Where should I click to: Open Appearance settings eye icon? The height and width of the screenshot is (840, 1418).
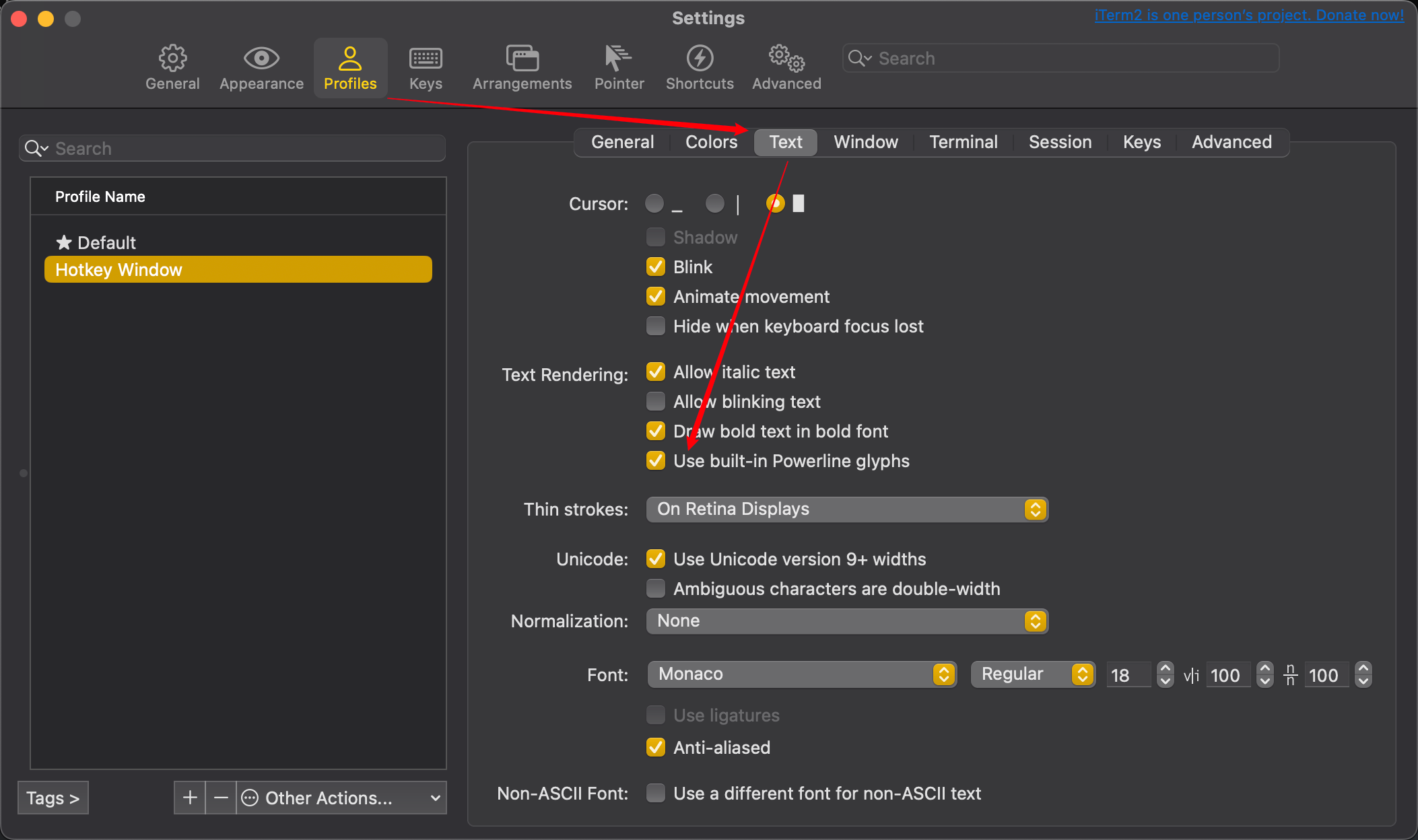[261, 59]
